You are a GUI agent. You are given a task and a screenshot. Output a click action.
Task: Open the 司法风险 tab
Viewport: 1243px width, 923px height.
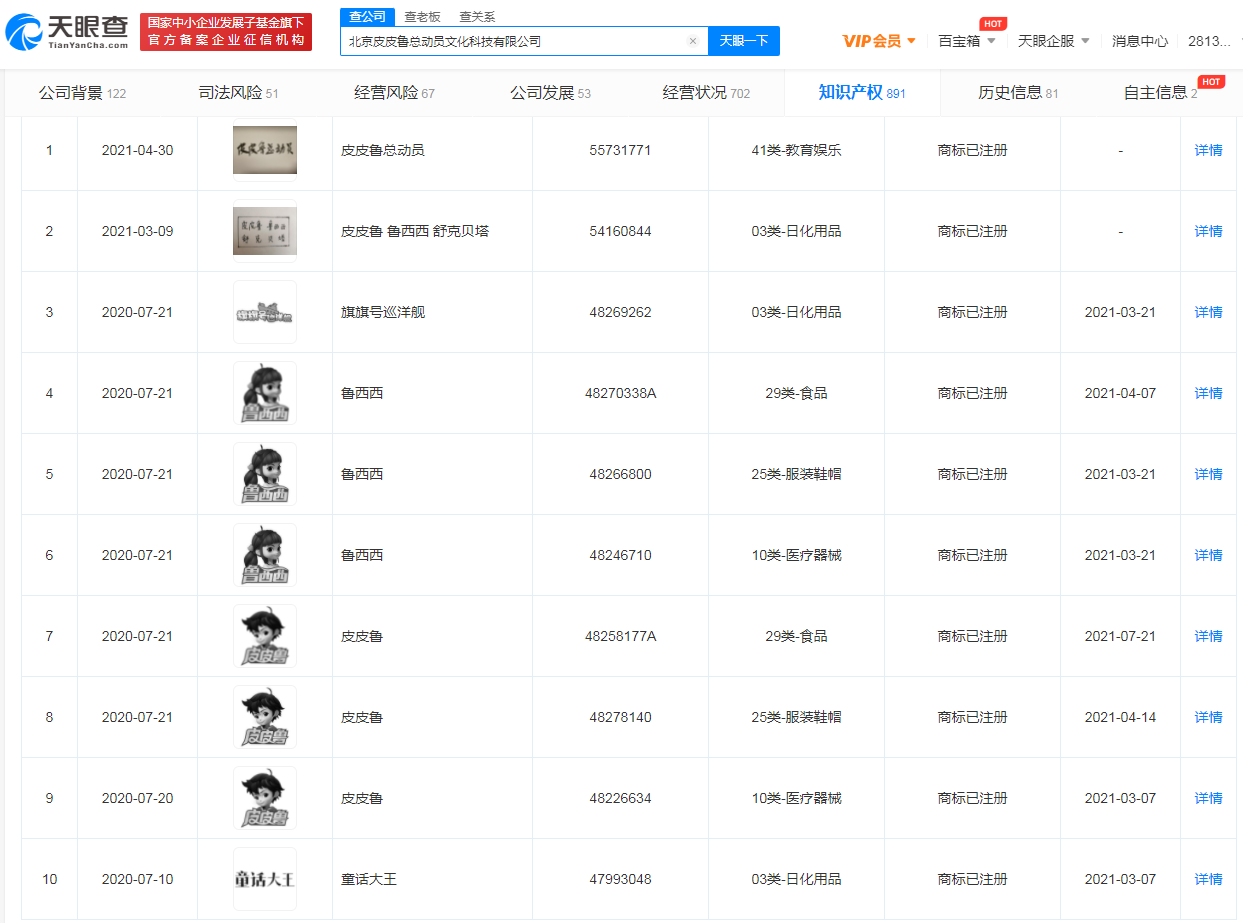coord(238,93)
